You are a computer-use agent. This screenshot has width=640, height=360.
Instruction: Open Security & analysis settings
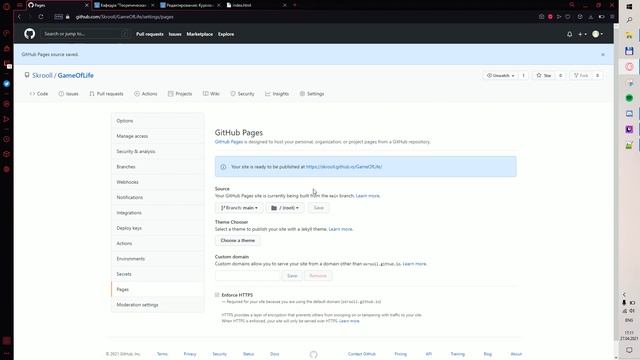point(158,151)
